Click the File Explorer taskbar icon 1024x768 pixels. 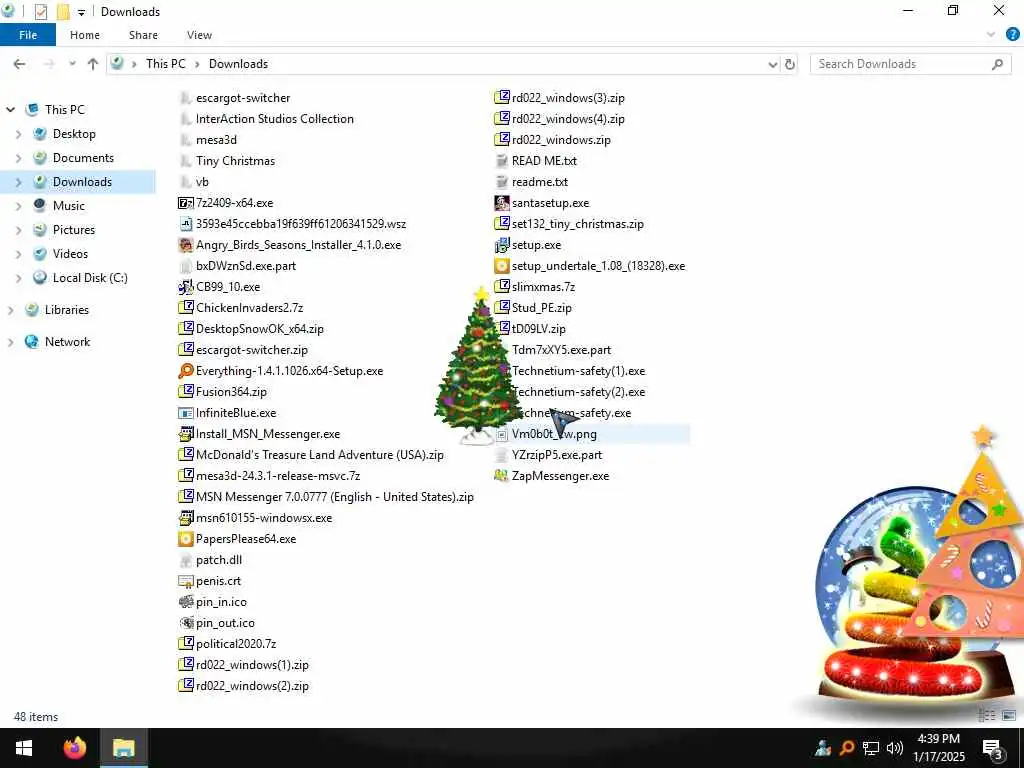point(123,748)
